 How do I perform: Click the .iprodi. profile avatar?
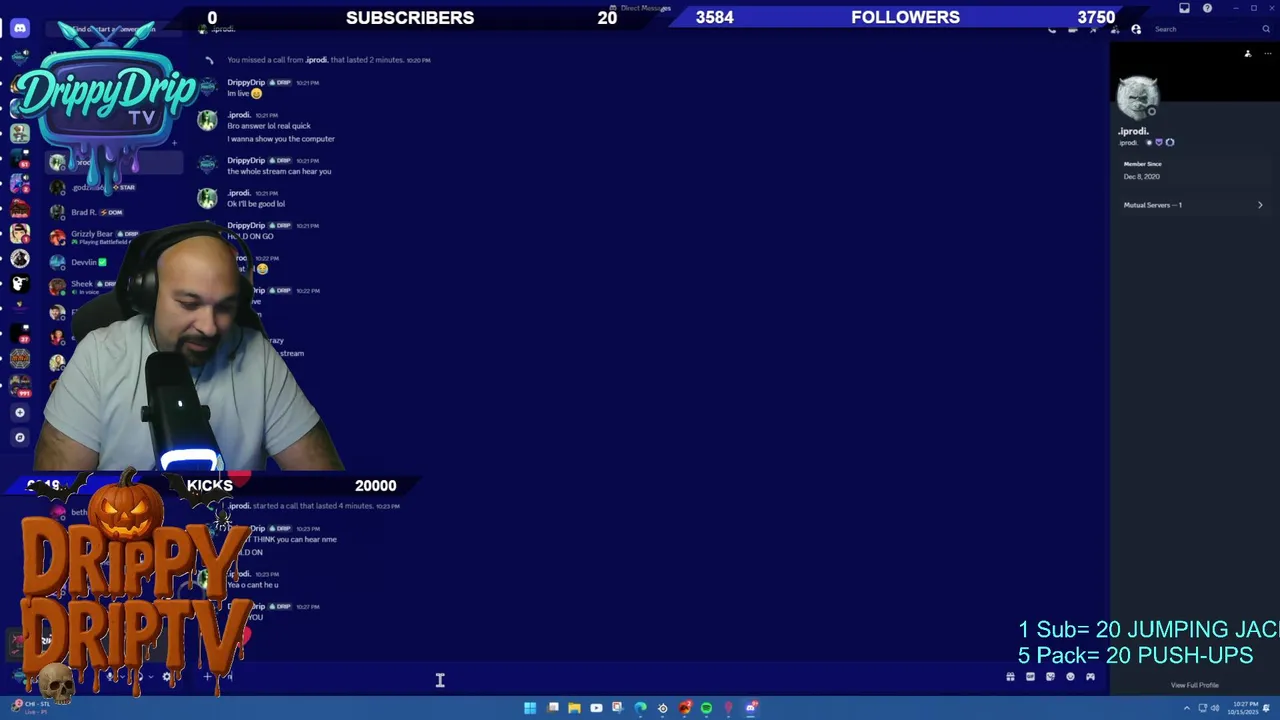tap(1137, 98)
